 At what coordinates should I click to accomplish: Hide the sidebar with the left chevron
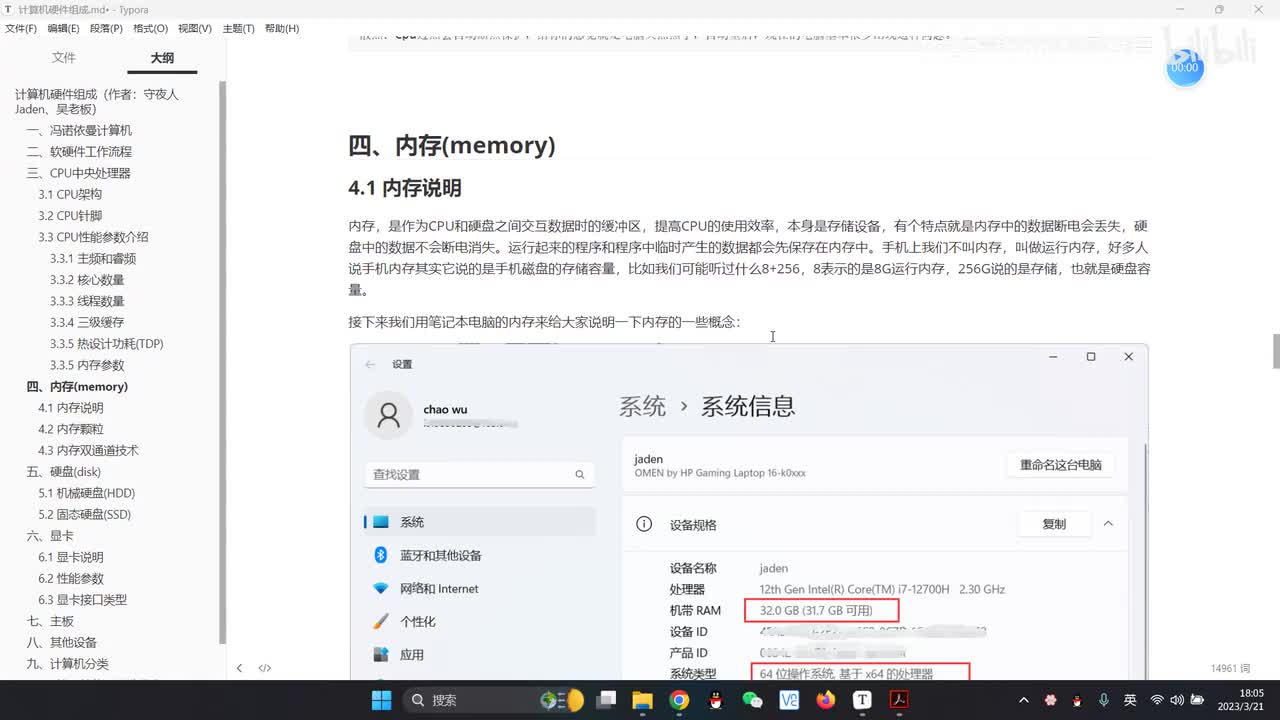click(239, 668)
